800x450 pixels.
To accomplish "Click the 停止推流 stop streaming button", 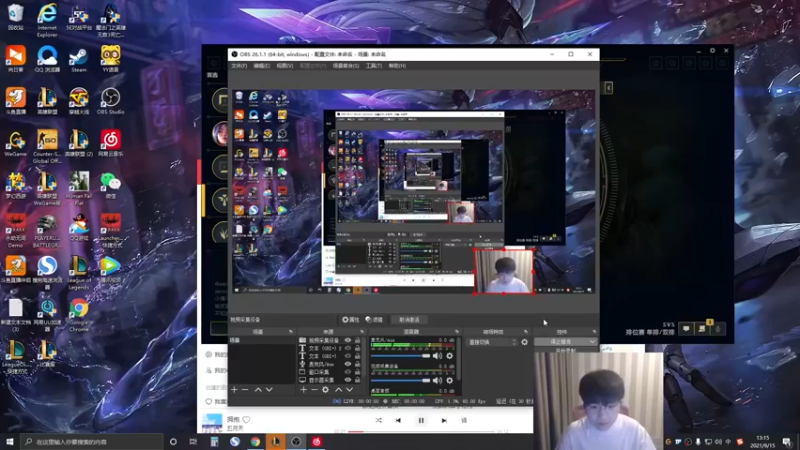I will tap(561, 342).
